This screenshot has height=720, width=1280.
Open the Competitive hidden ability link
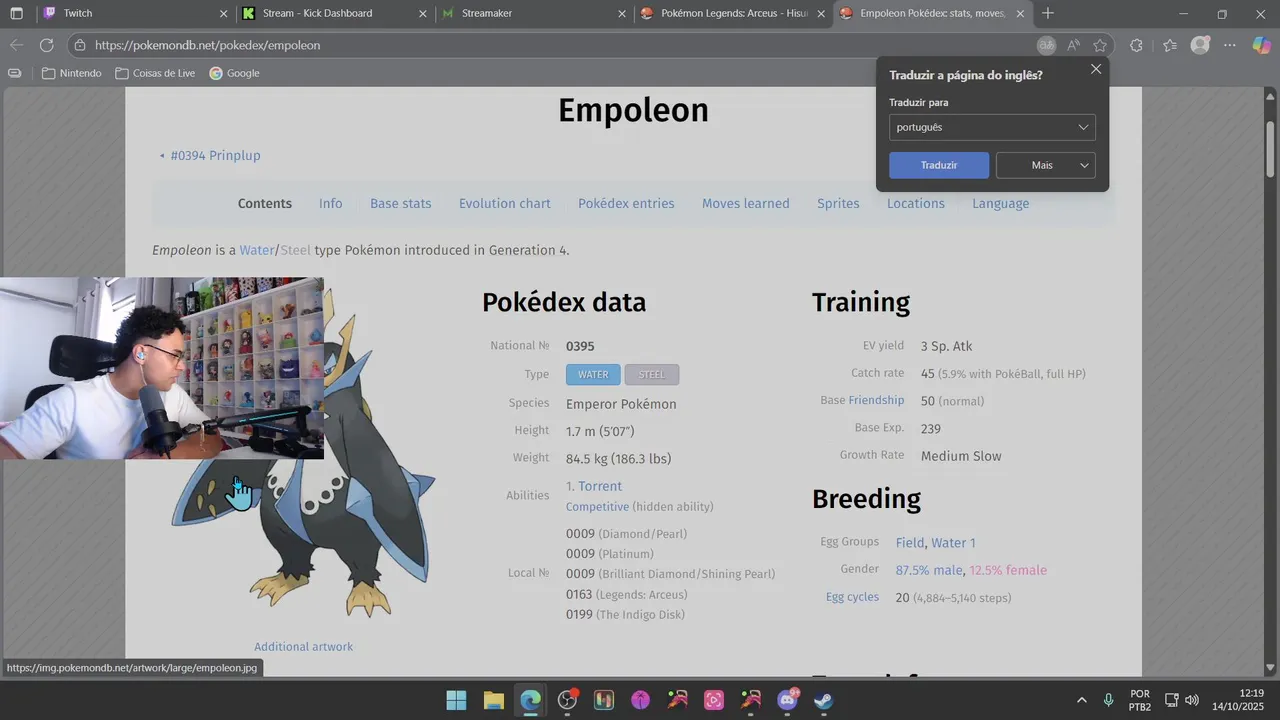pyautogui.click(x=597, y=507)
